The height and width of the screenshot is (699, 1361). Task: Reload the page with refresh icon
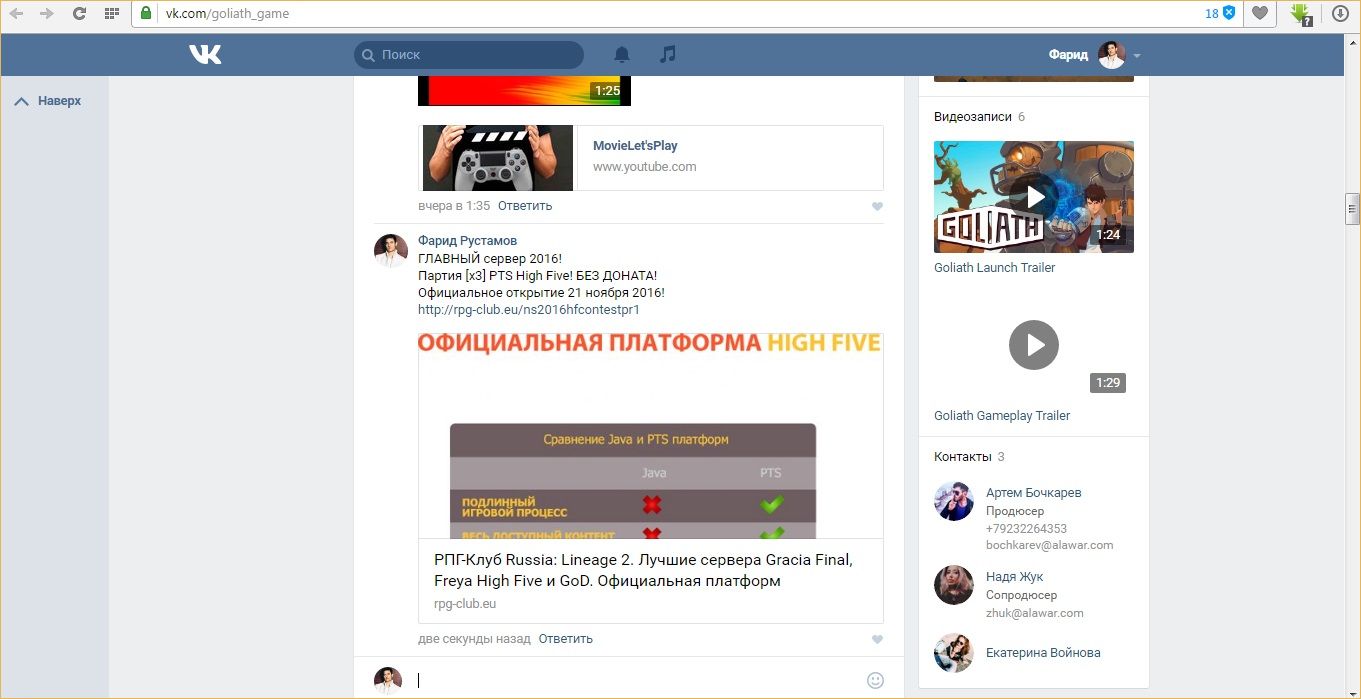[x=79, y=14]
